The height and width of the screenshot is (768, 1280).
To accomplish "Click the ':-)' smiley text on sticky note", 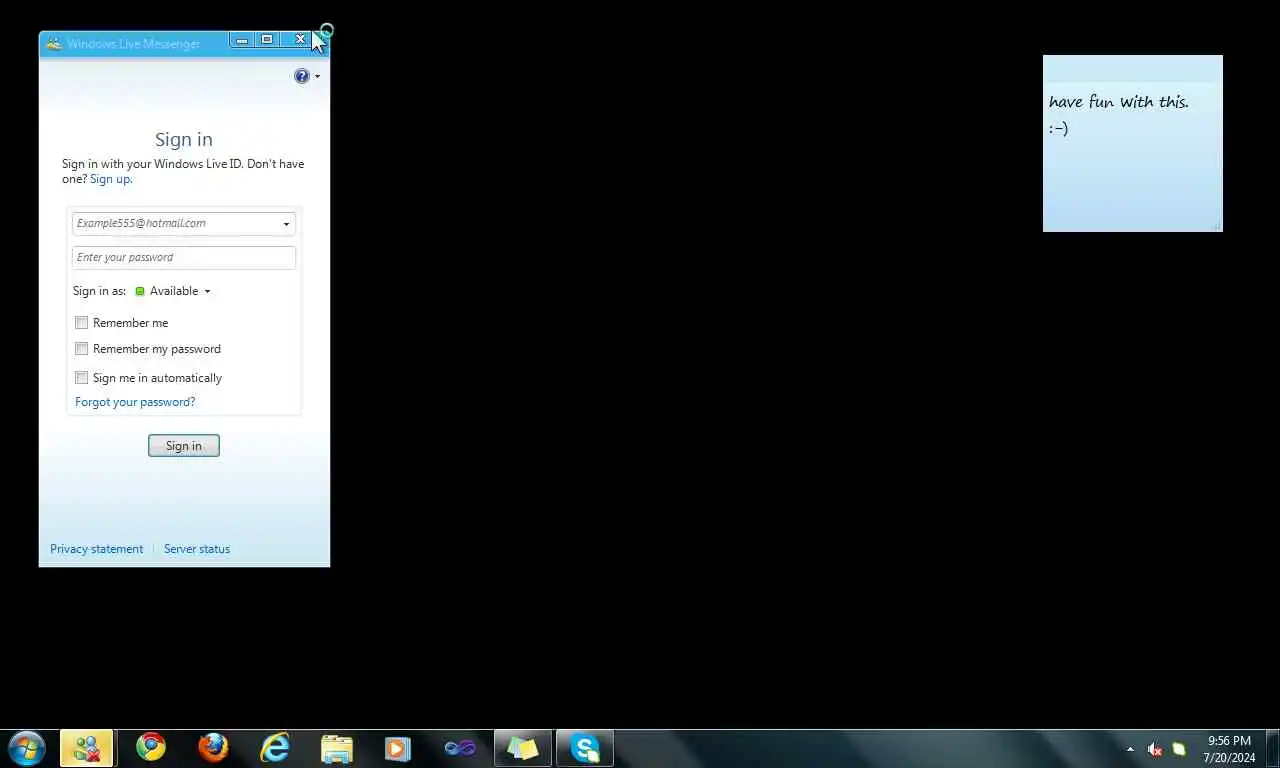I will tap(1059, 128).
